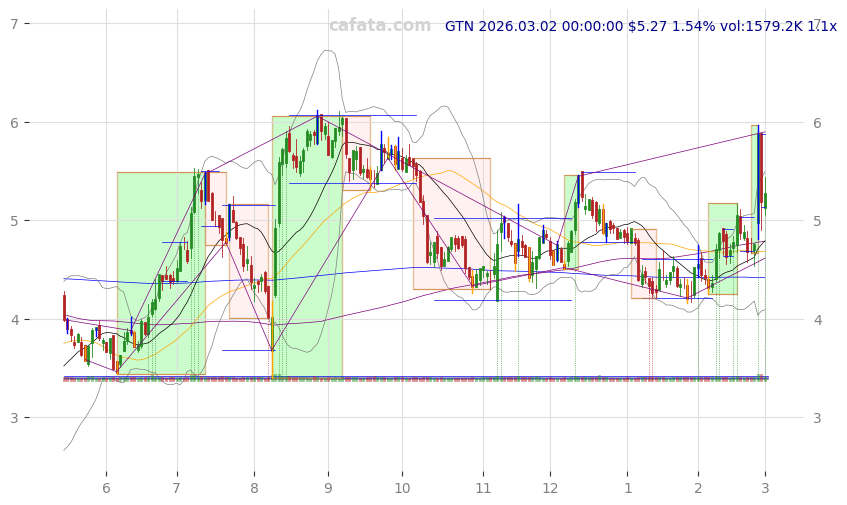This screenshot has width=847, height=505.
Task: Select month 11 on the time axis
Action: 483,488
